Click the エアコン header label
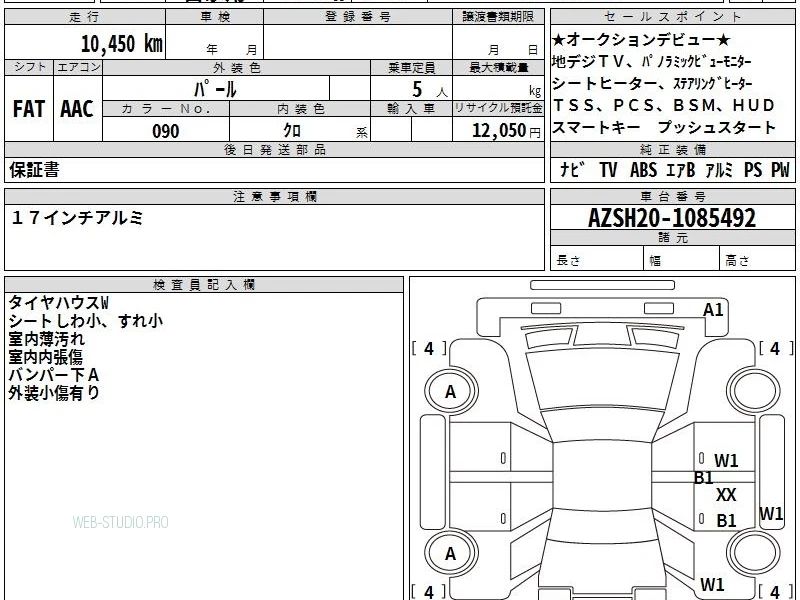The width and height of the screenshot is (800, 600). 78,67
